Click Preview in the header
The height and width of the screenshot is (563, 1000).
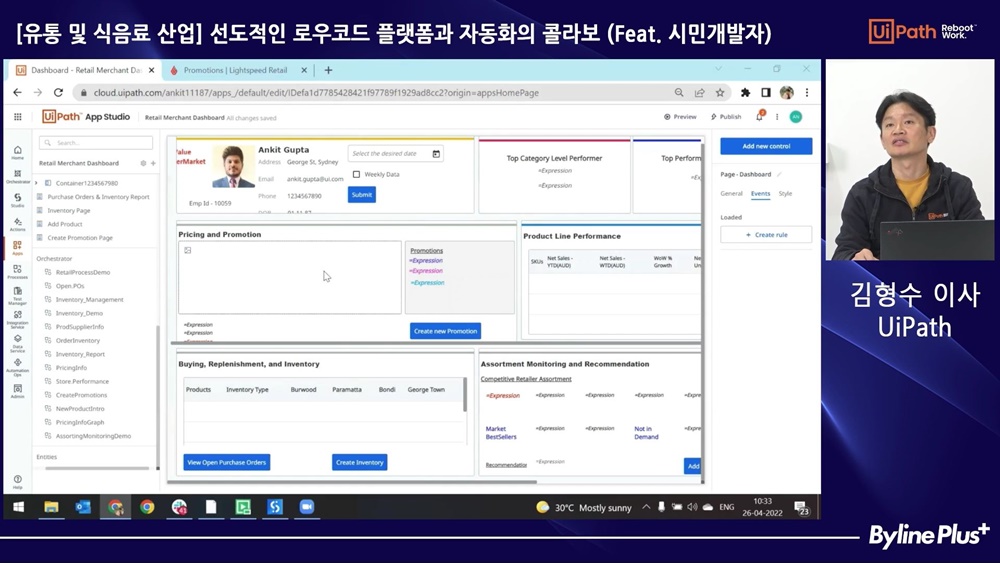click(x=680, y=117)
